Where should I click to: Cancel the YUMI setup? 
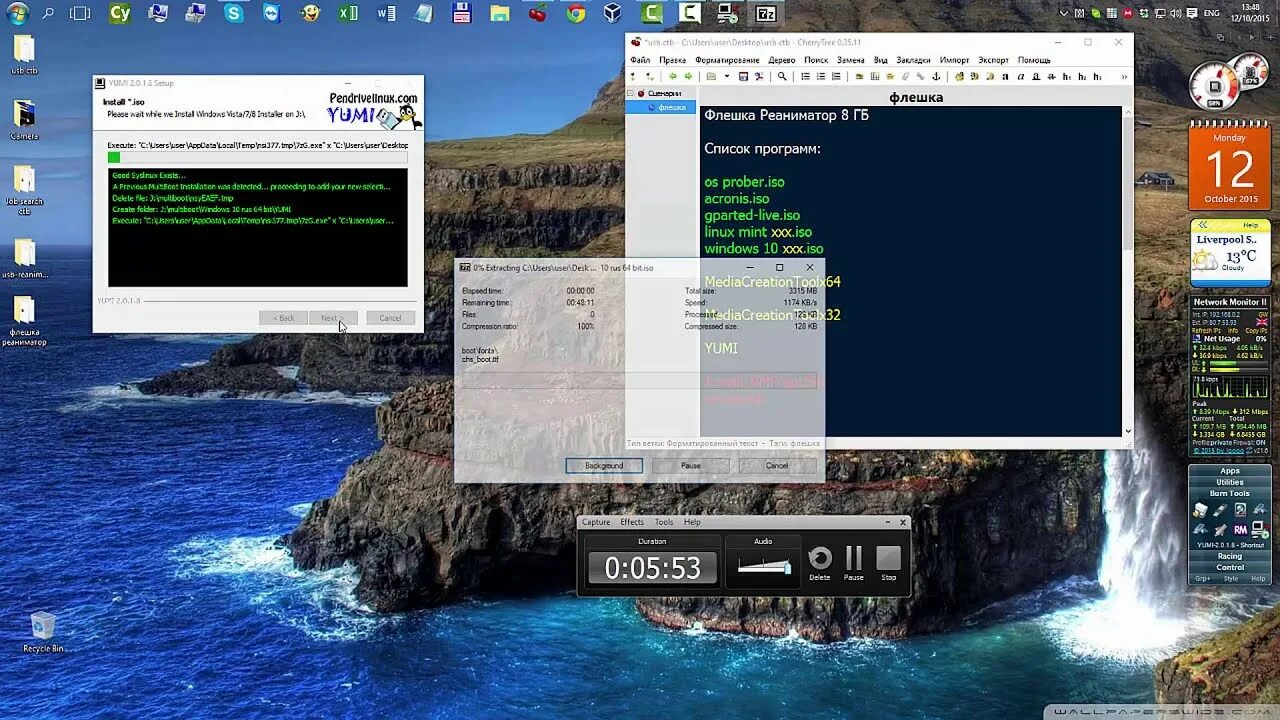click(x=390, y=318)
